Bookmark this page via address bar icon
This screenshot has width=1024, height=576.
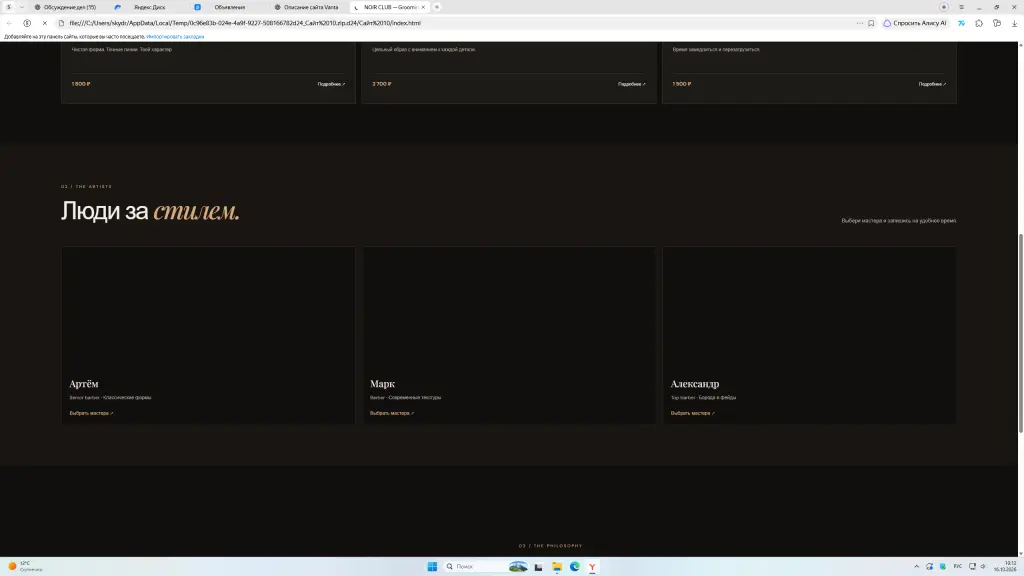[x=871, y=23]
